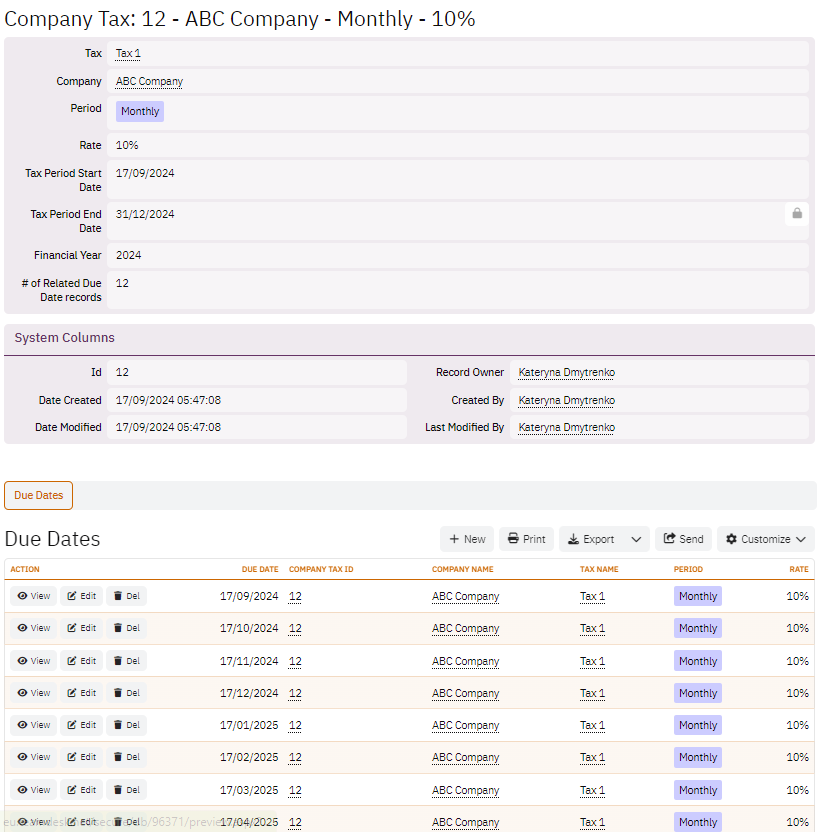Switch to the Due Dates tab
The width and height of the screenshot is (819, 832).
tap(39, 495)
